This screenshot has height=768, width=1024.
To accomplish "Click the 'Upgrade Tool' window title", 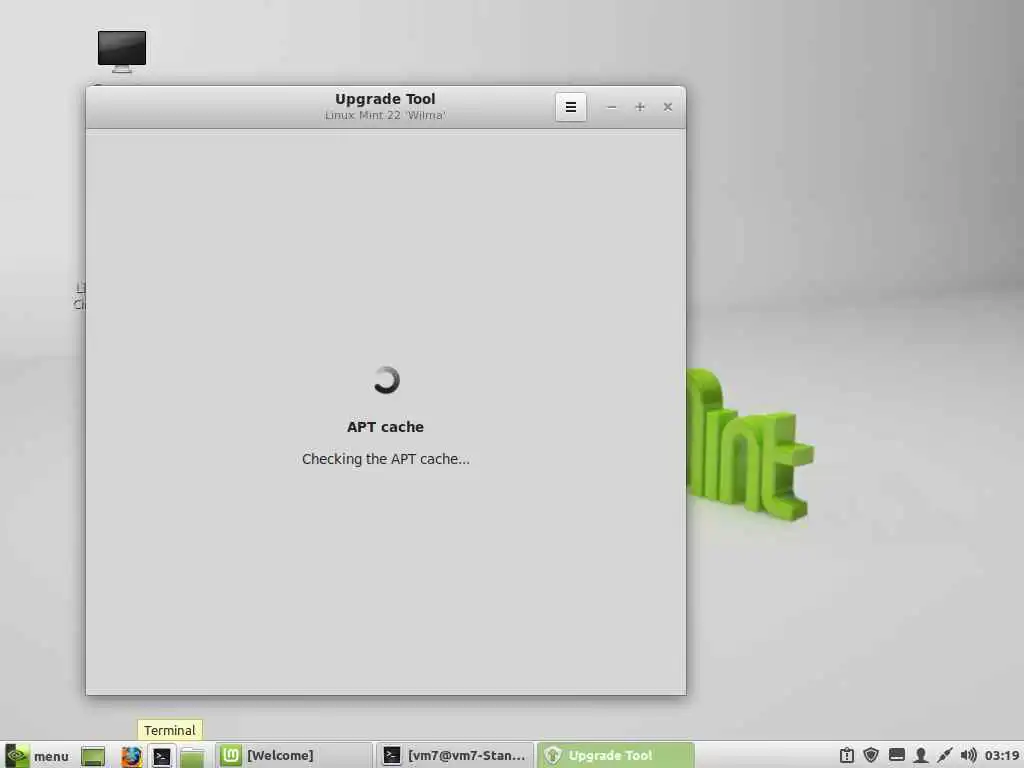I will click(385, 99).
